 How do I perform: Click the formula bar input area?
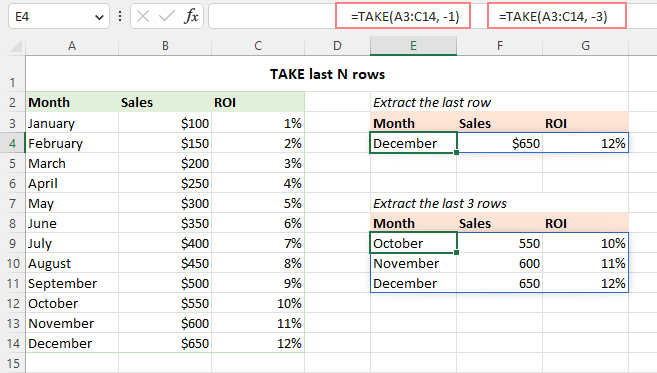point(432,17)
